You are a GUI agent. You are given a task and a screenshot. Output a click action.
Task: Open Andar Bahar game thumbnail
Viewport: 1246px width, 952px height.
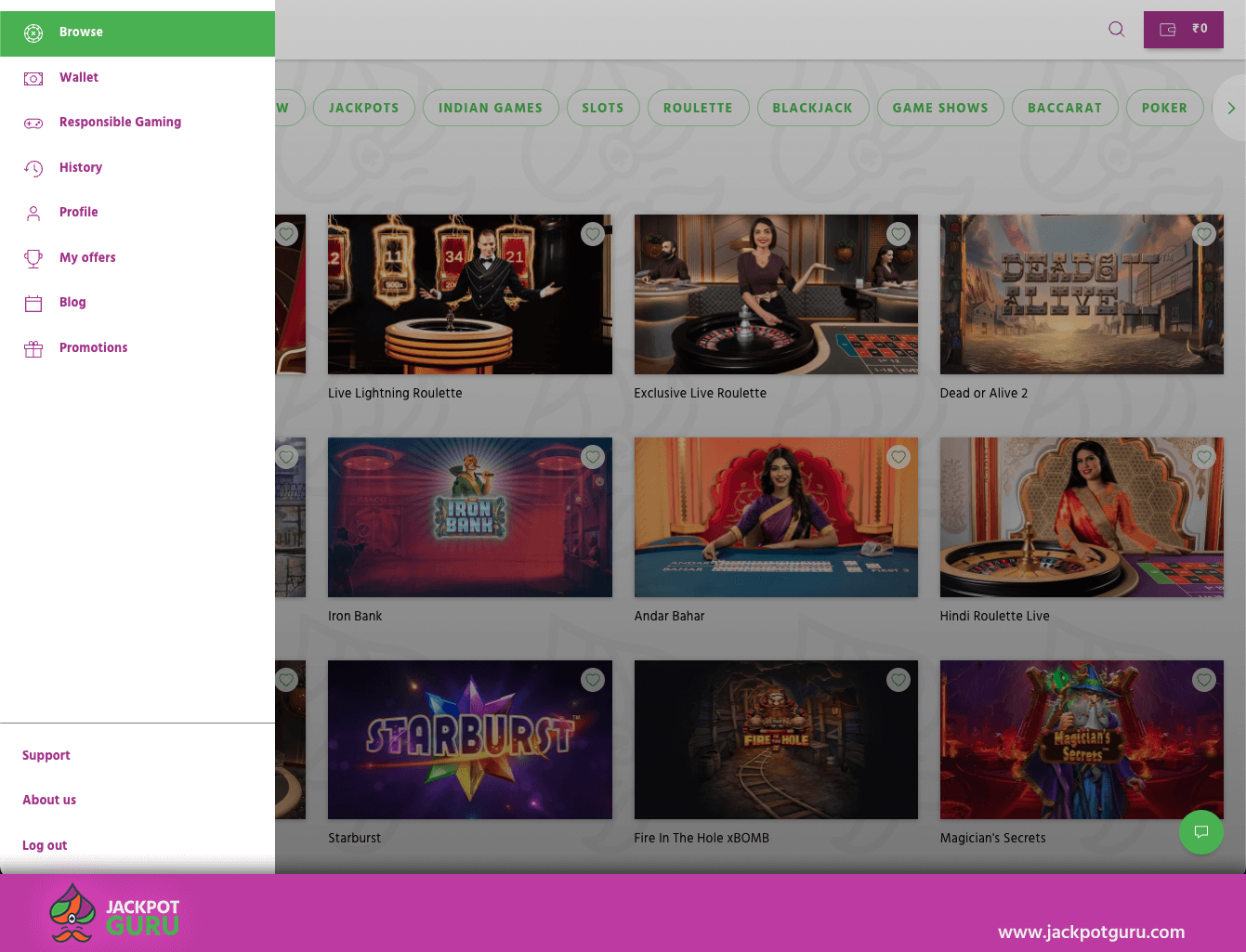(776, 517)
